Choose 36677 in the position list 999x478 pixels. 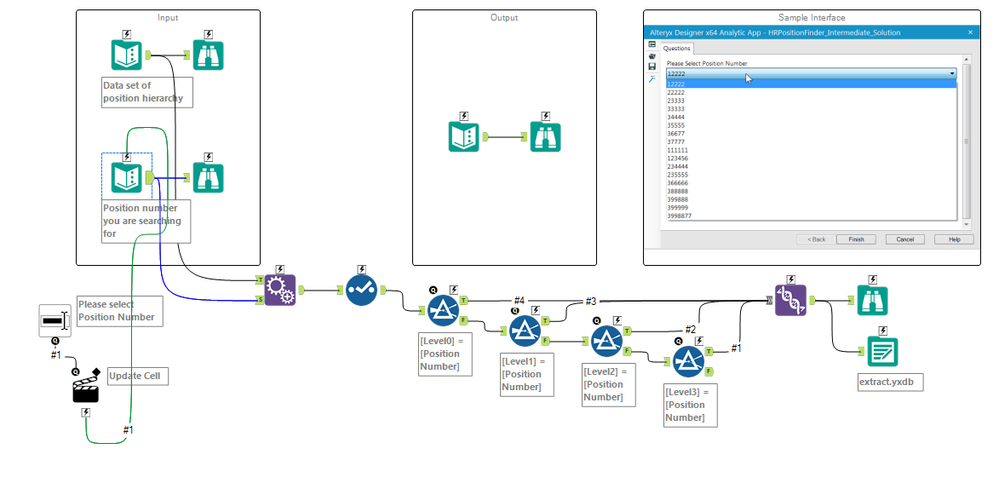[x=811, y=134]
